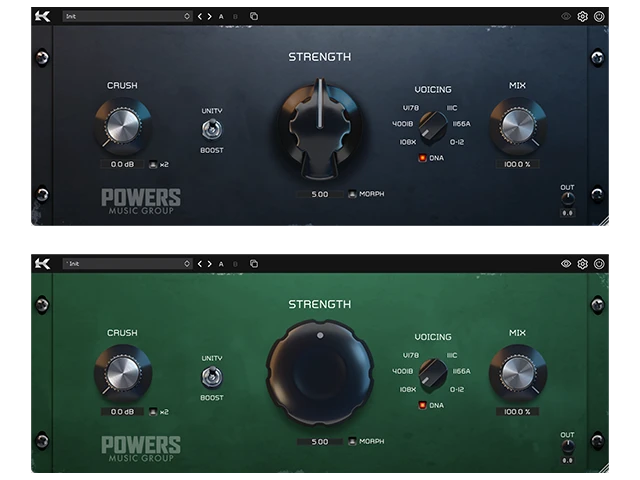Enable the x2 button in blue plugin
The image size is (640, 480).
point(153,164)
